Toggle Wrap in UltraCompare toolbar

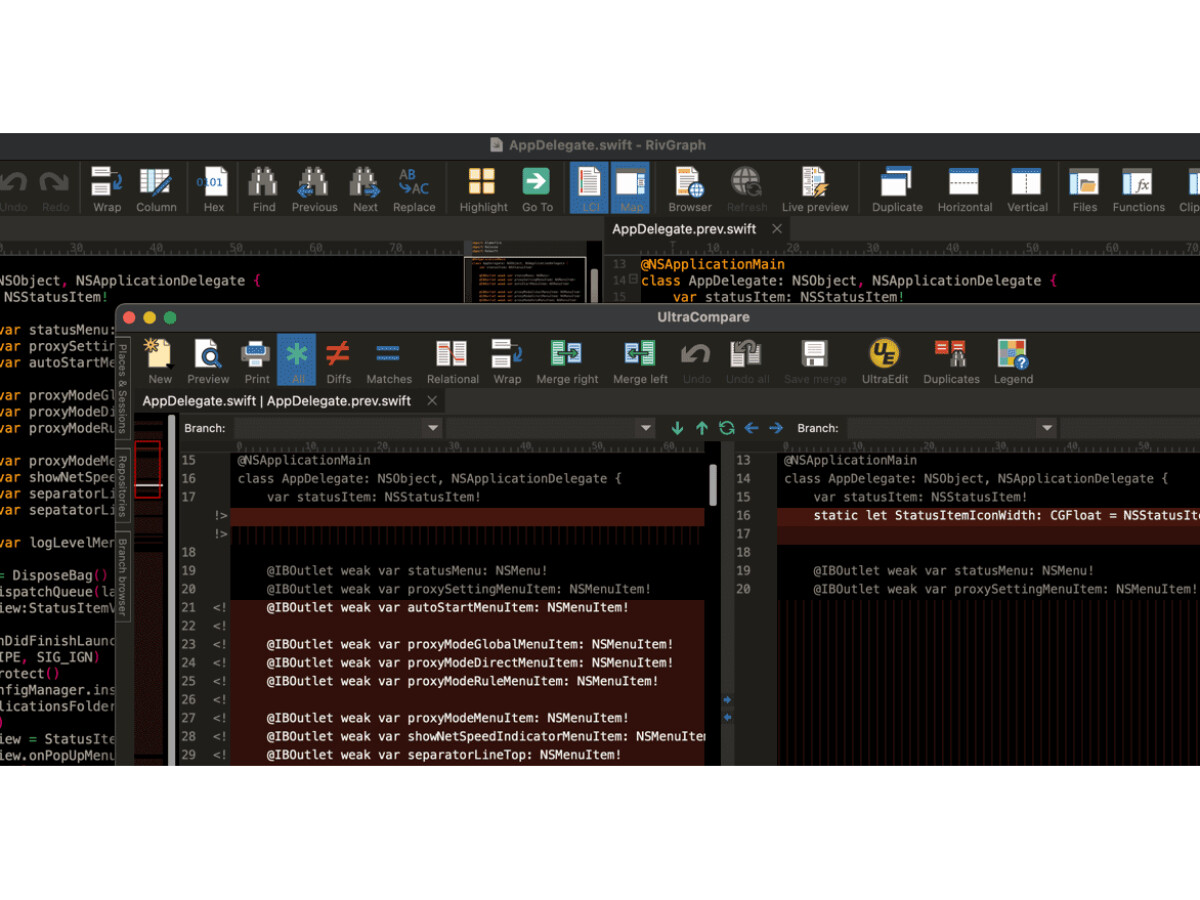[507, 361]
